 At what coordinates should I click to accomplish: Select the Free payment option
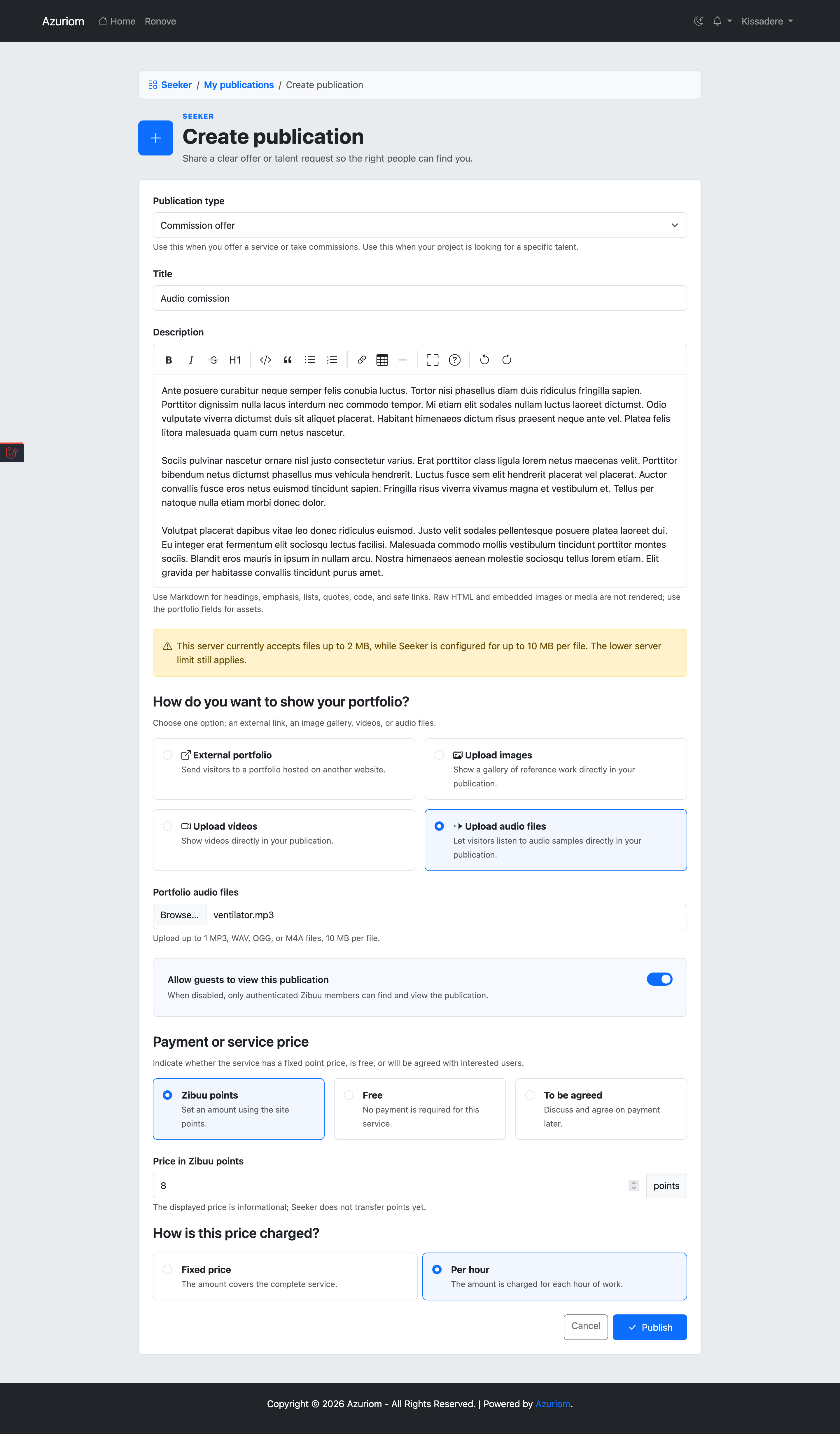point(419,1109)
